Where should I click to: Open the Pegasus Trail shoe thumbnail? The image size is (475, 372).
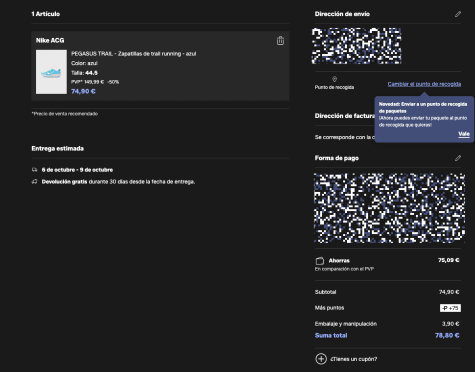(51, 72)
